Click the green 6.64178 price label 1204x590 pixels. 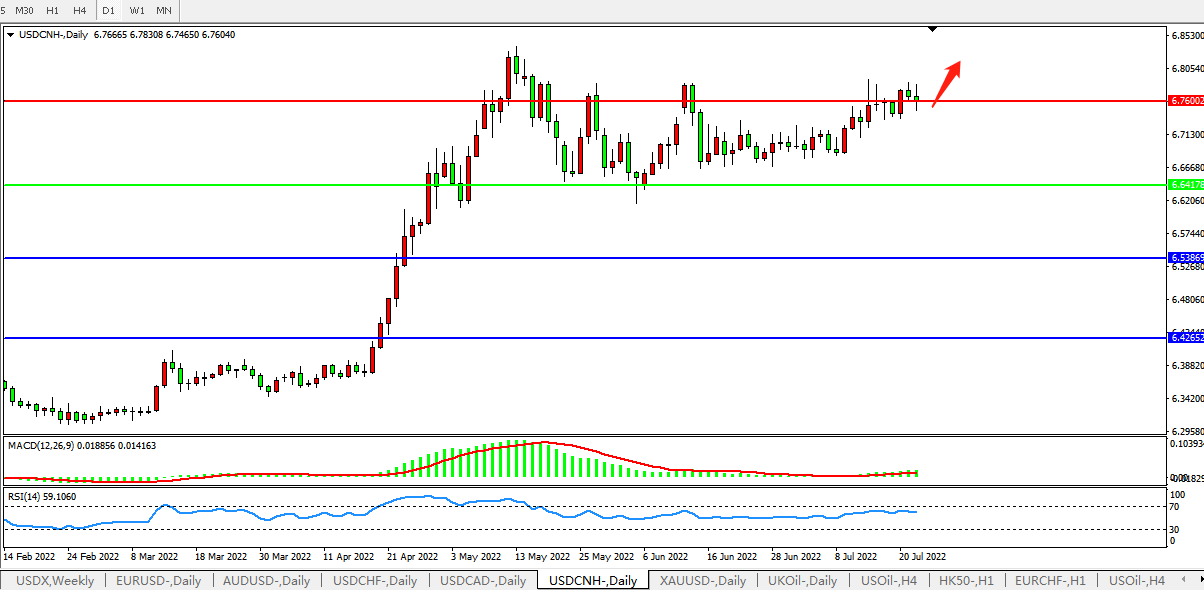tap(1185, 184)
